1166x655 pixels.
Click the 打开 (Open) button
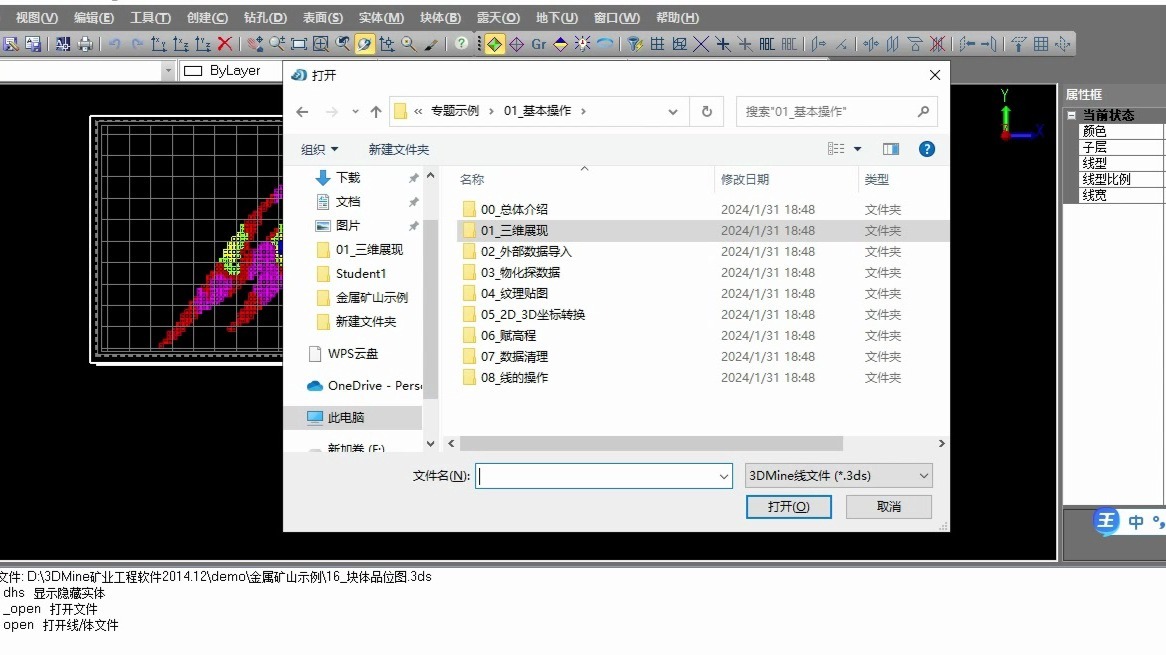[x=788, y=506]
